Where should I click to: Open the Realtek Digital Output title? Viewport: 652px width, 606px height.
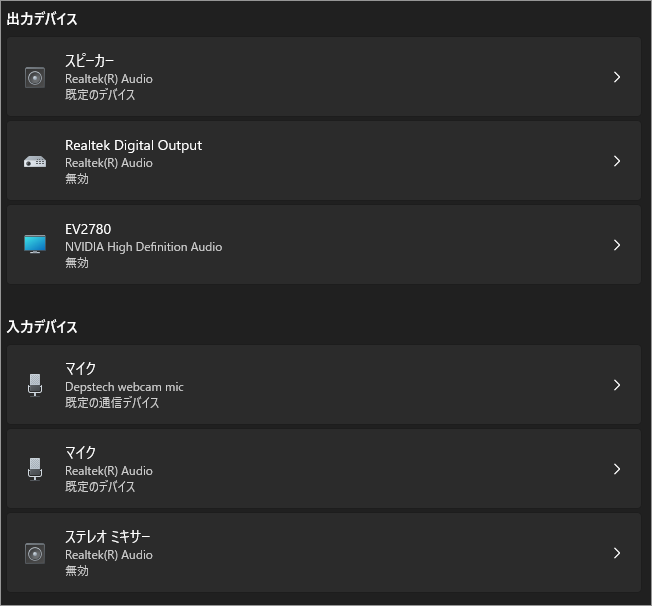[133, 145]
